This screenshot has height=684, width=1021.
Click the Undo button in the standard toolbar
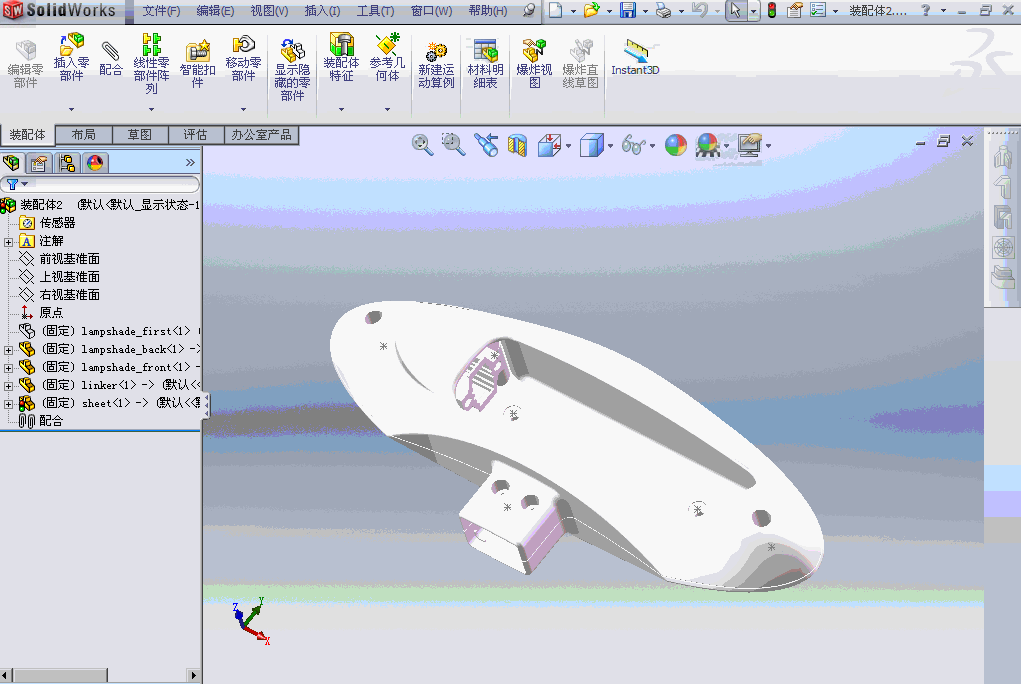click(x=696, y=11)
